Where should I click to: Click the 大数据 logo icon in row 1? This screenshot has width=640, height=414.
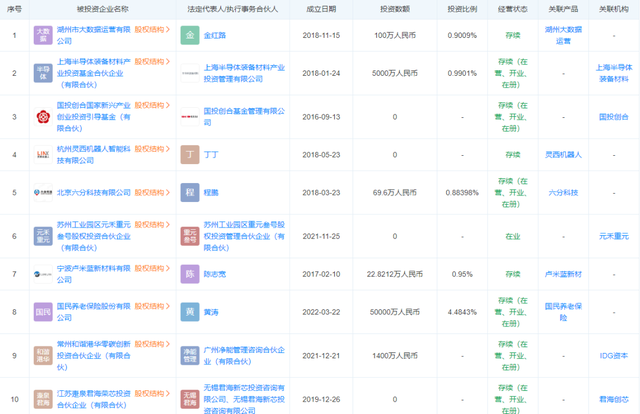pos(43,35)
